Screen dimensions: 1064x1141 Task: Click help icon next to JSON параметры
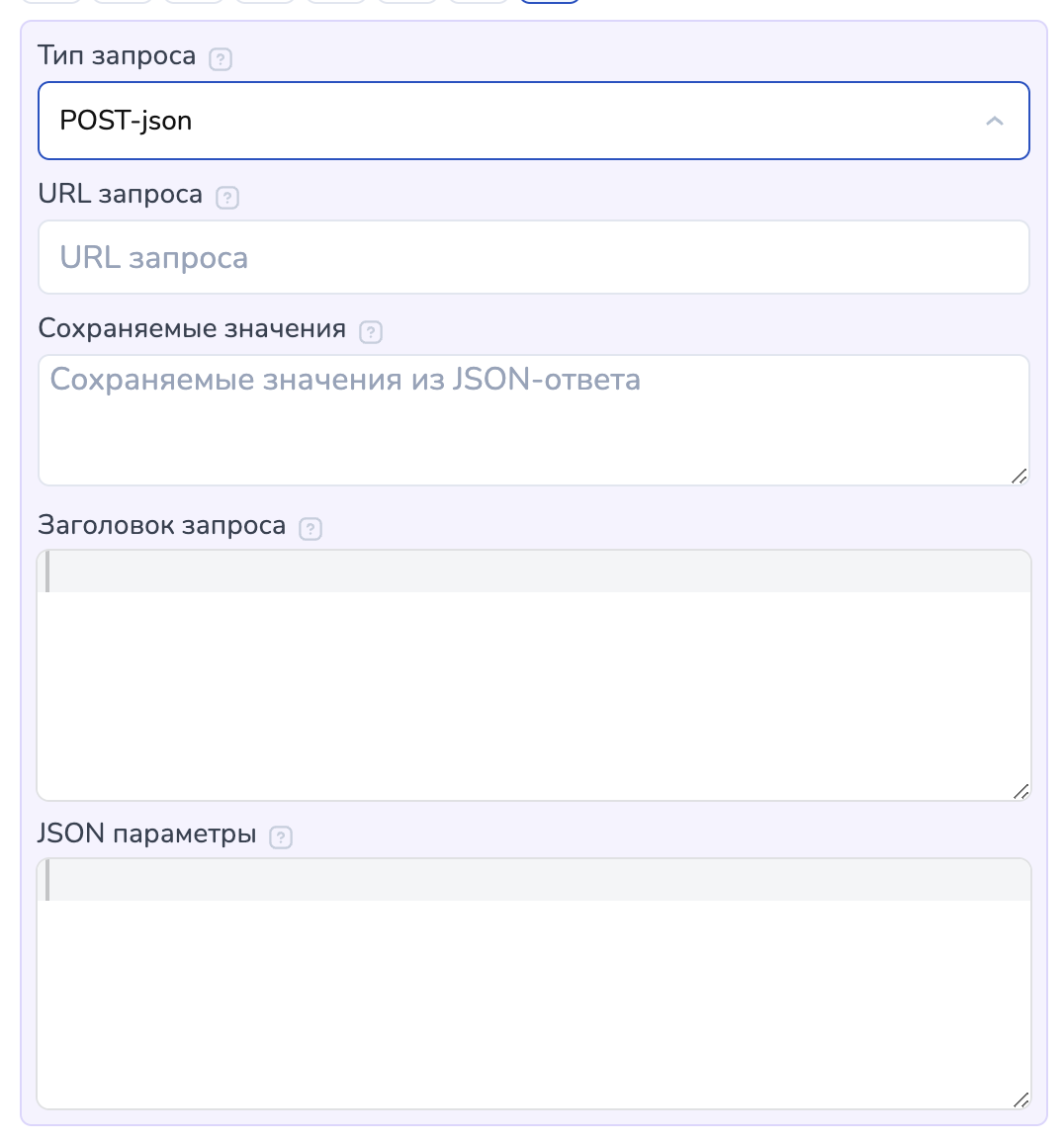coord(281,837)
